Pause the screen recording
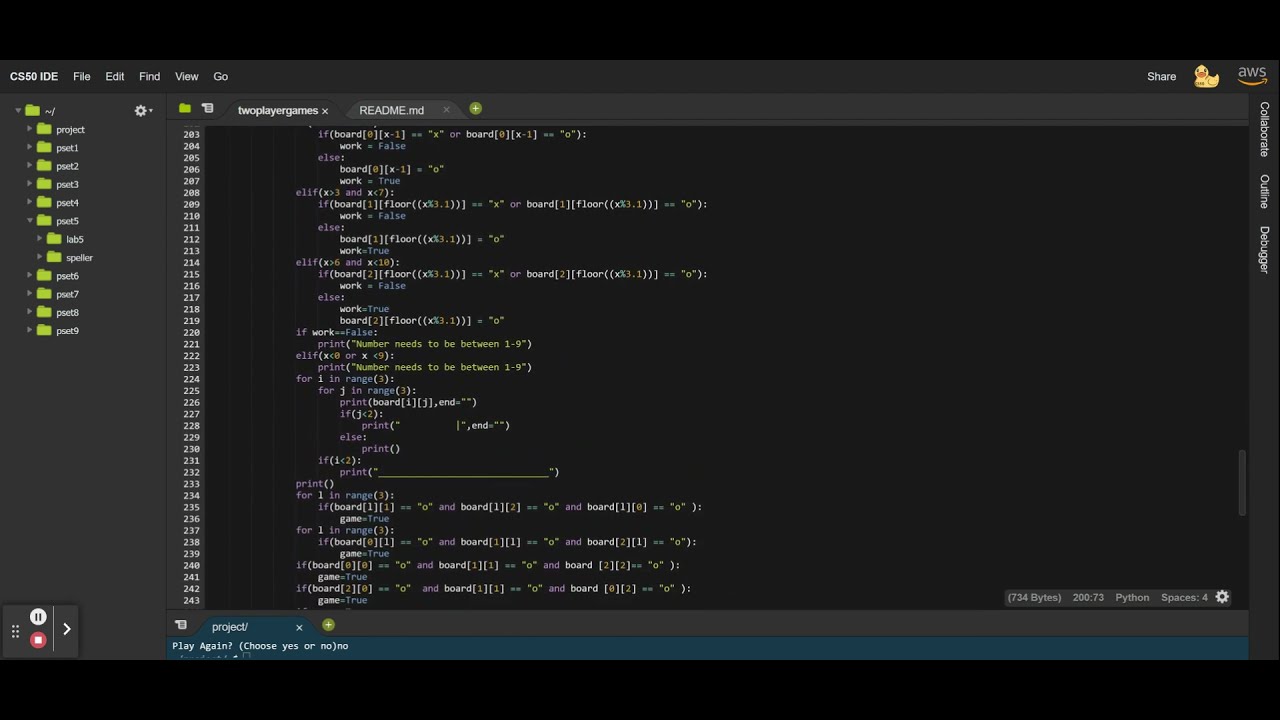Screen dimensions: 1280x720 [38, 617]
